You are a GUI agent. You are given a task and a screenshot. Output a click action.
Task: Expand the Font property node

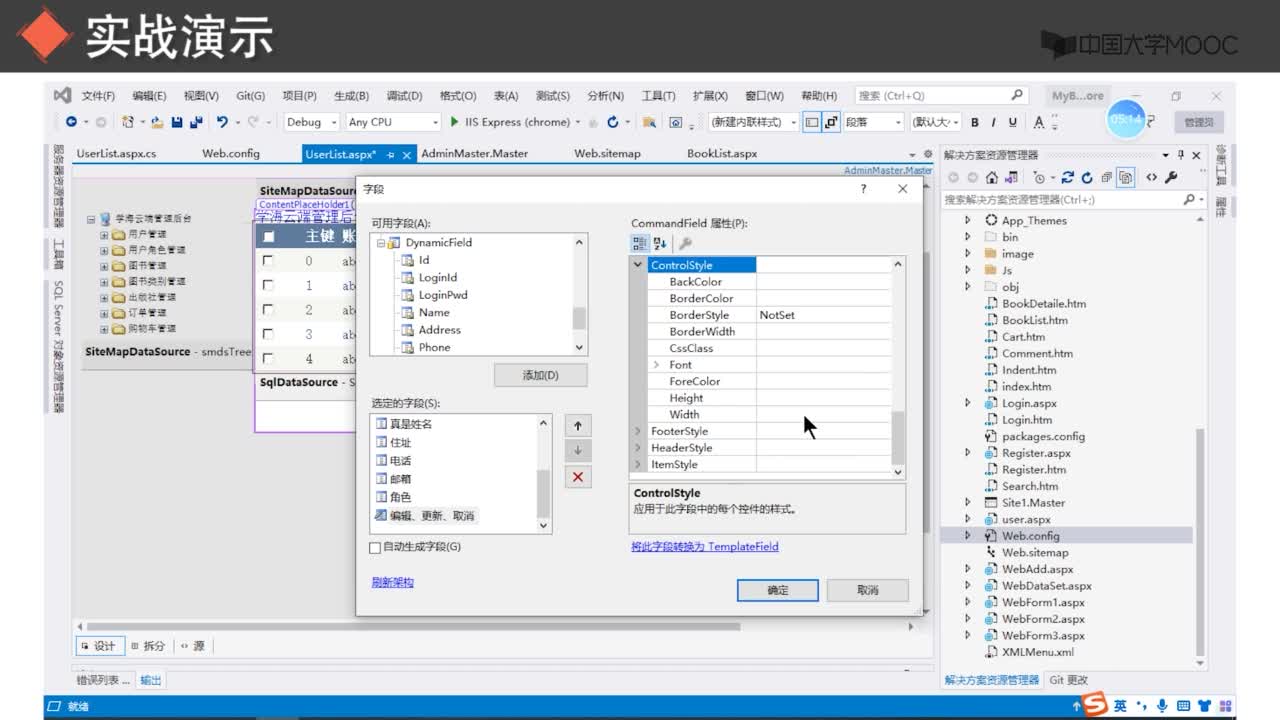657,365
